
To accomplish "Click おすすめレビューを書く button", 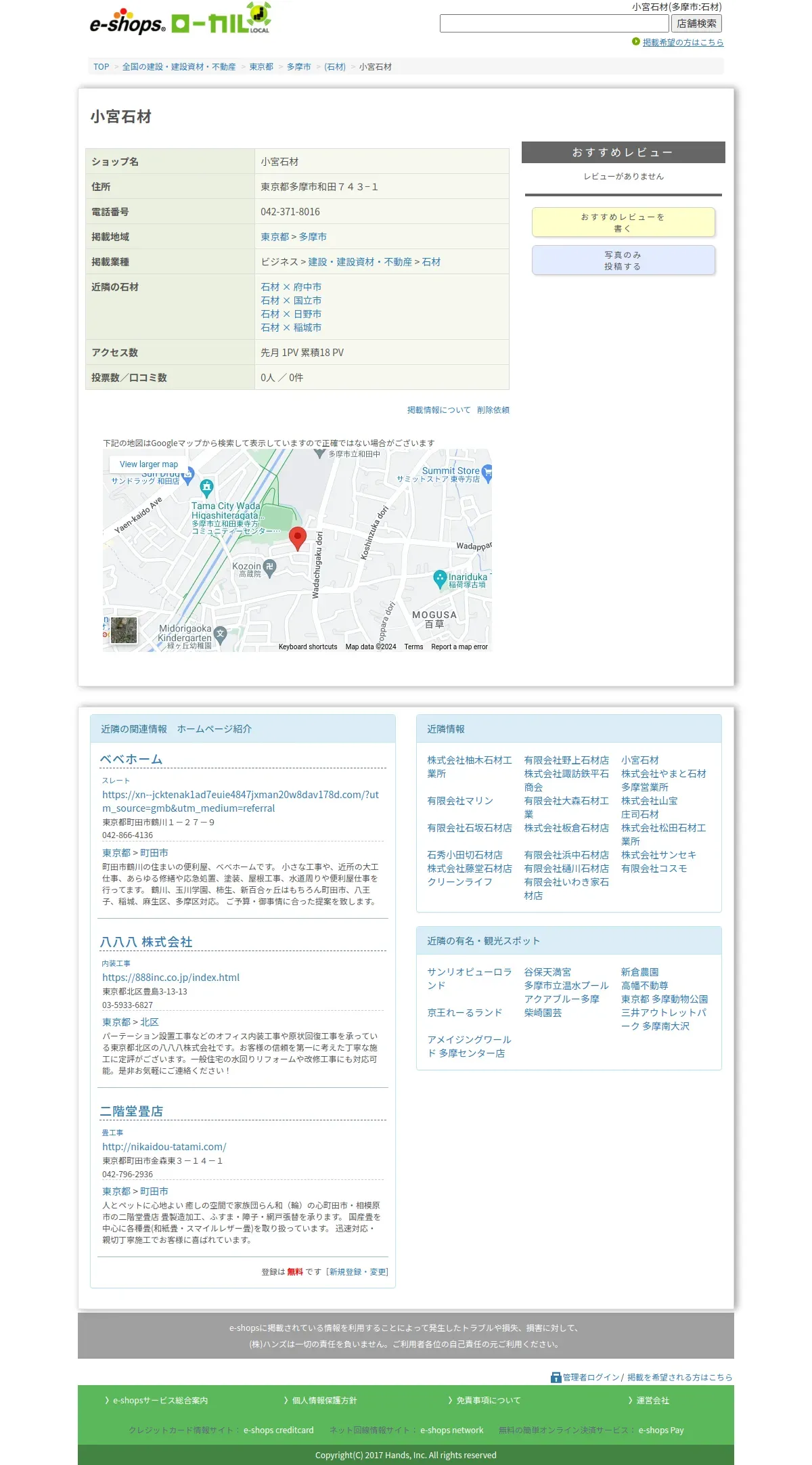I will [623, 222].
